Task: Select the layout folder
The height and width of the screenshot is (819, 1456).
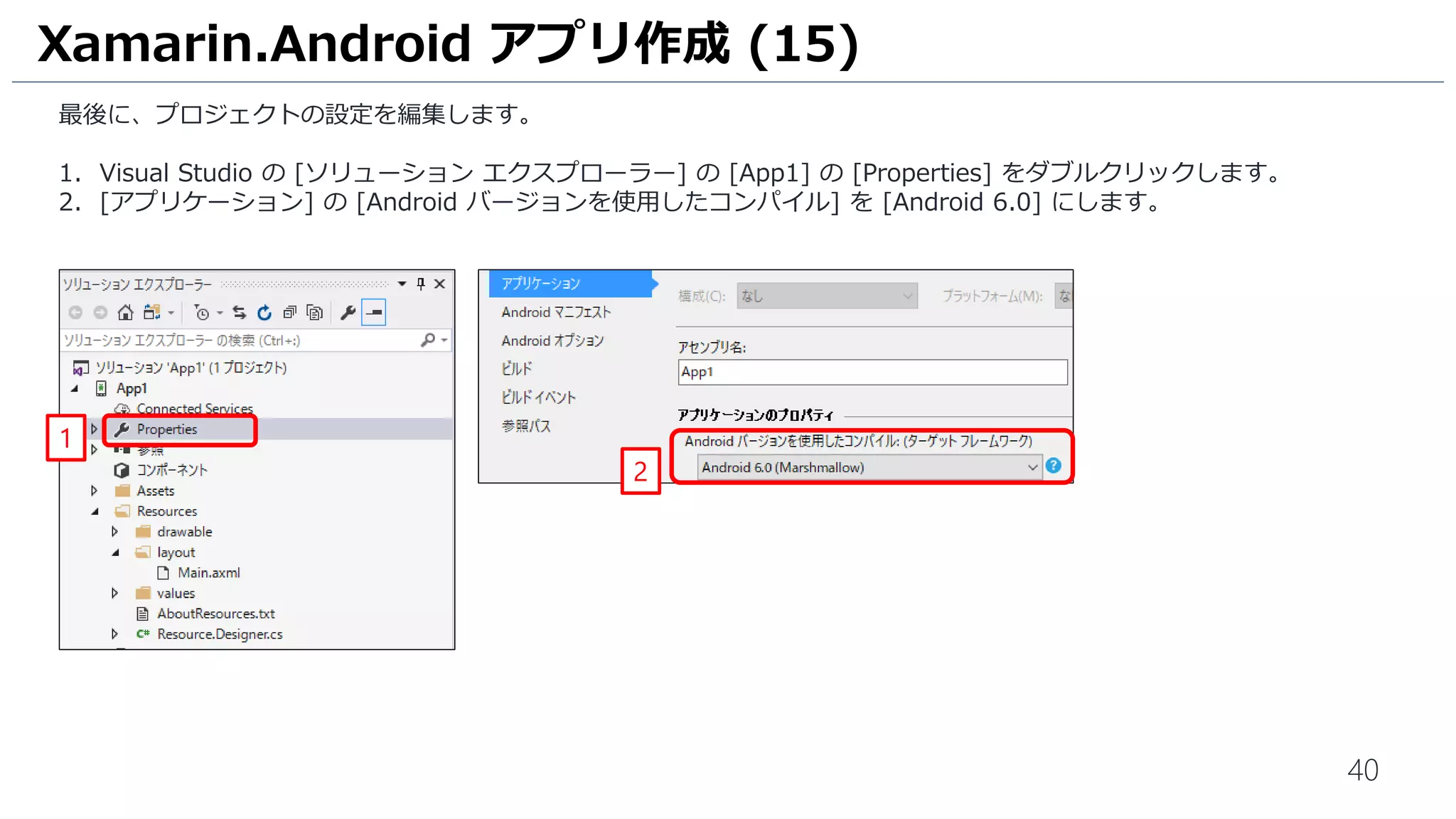Action: (x=176, y=552)
